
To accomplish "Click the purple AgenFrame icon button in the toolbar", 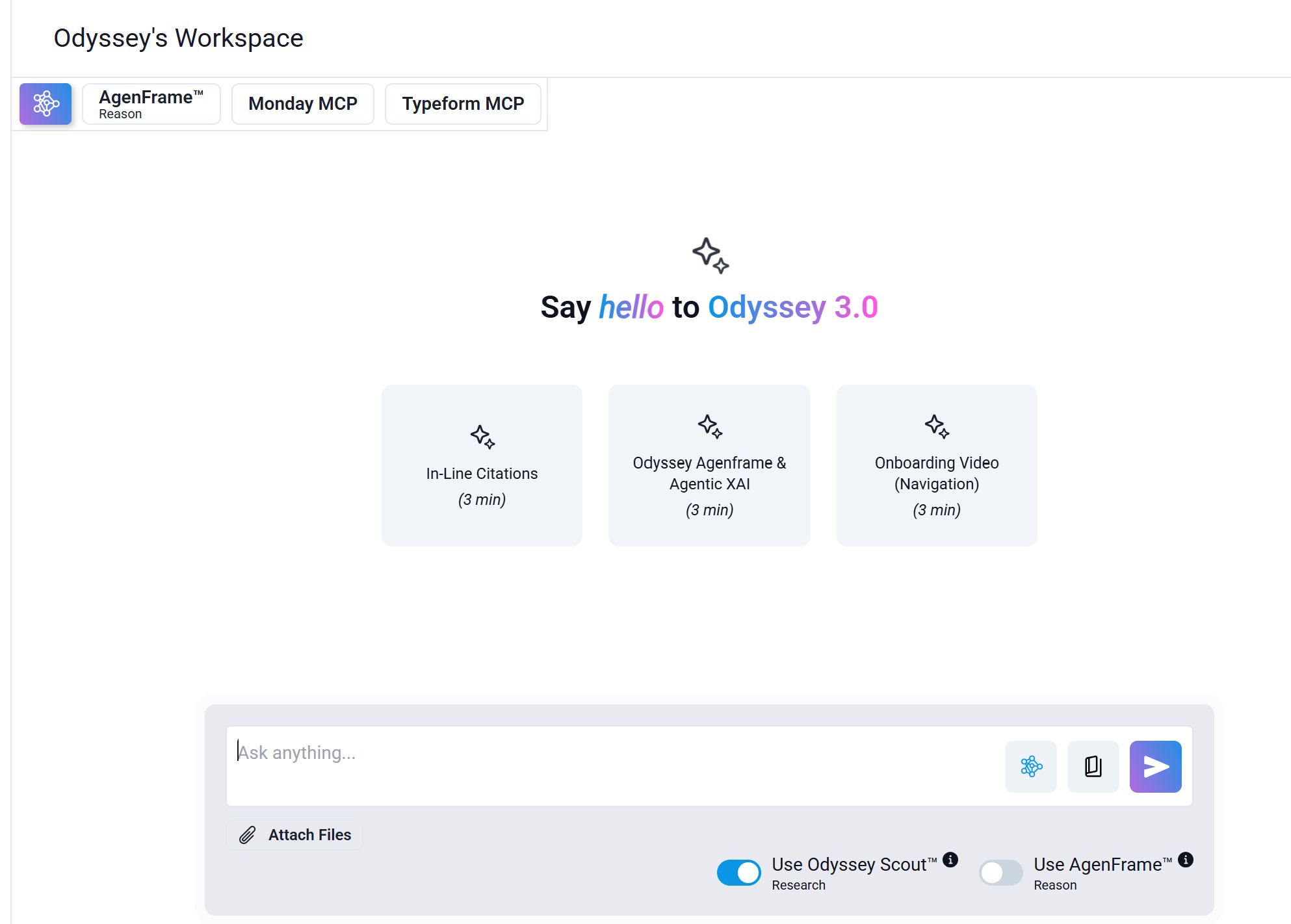I will (46, 104).
